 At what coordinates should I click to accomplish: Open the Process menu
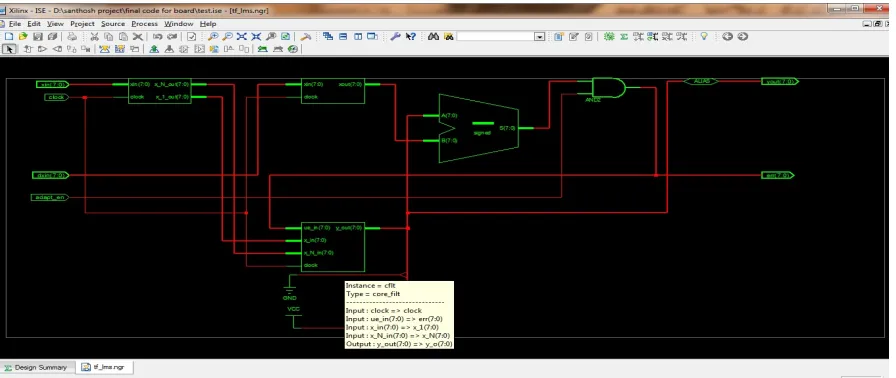pos(145,24)
